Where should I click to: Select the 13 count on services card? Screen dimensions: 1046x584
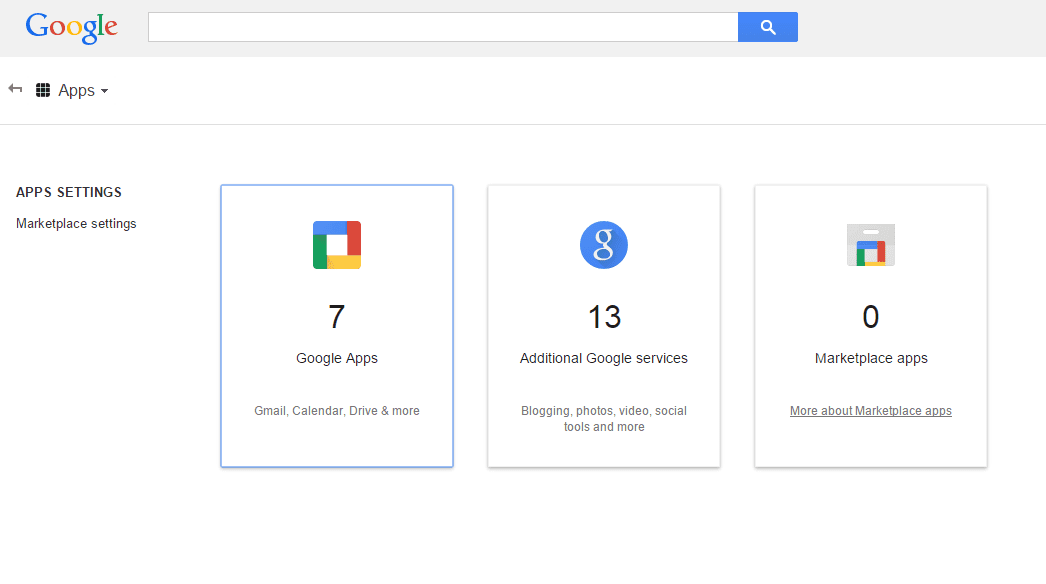click(604, 316)
